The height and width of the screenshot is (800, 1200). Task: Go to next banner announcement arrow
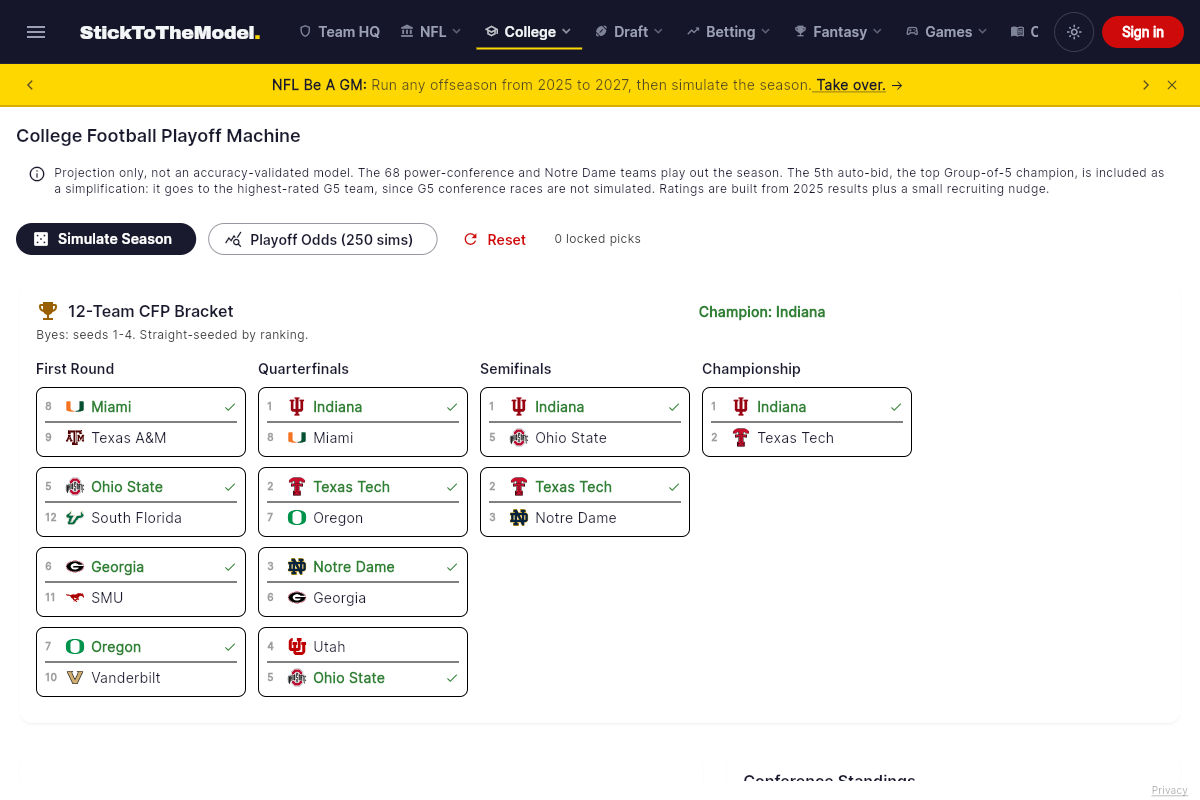pos(1146,85)
